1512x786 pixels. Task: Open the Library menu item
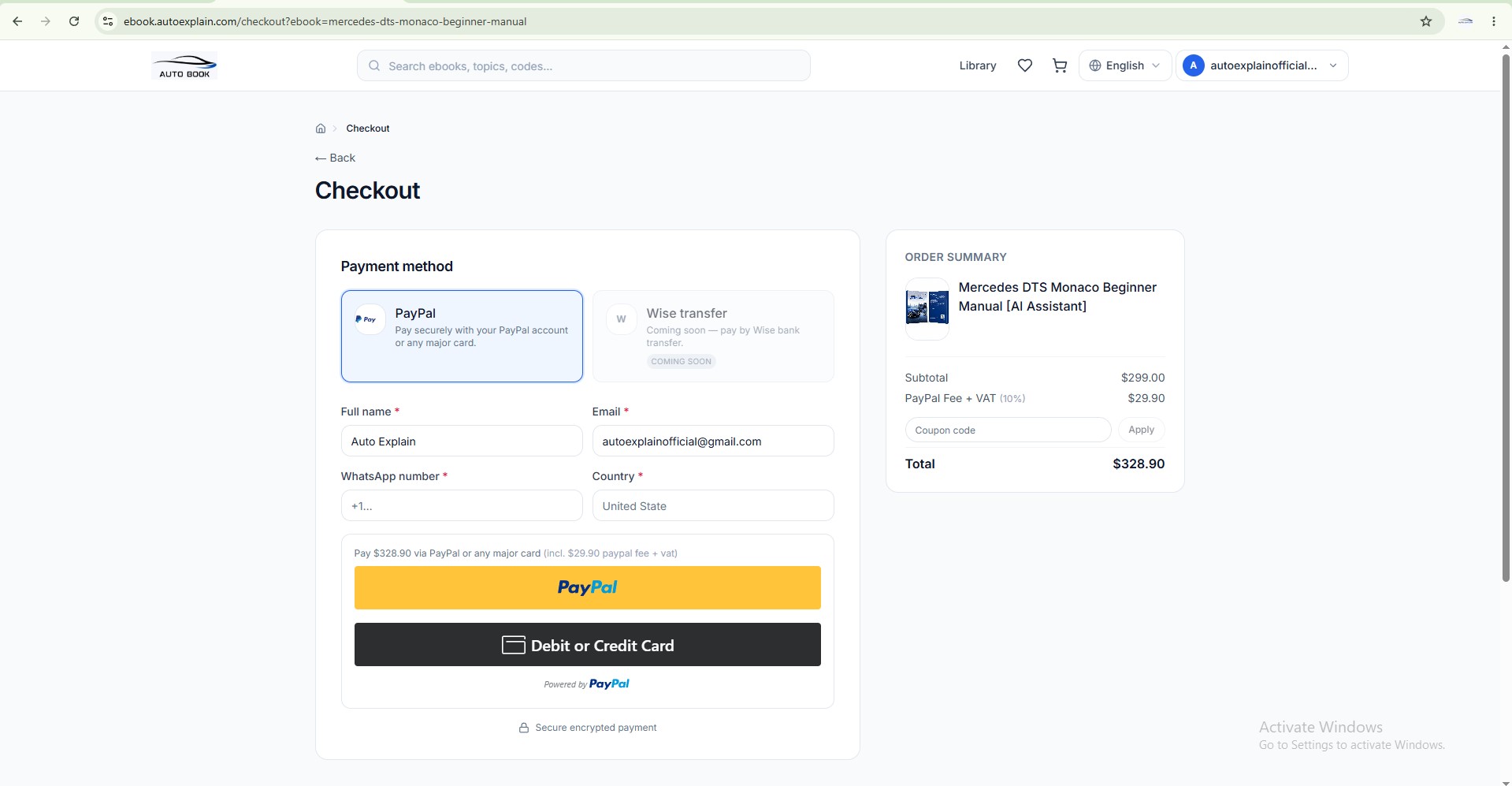[978, 65]
